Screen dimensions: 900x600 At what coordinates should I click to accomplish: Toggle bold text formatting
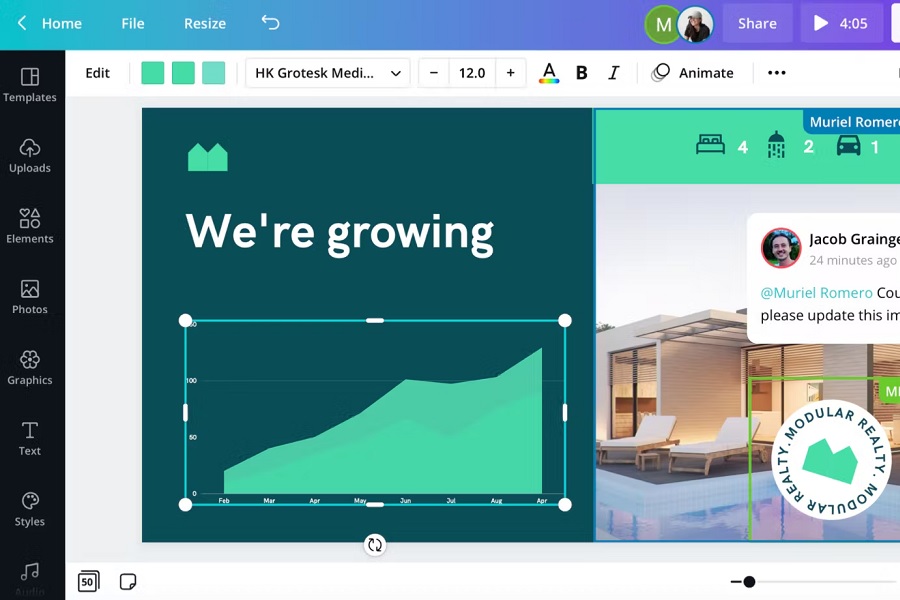tap(582, 73)
